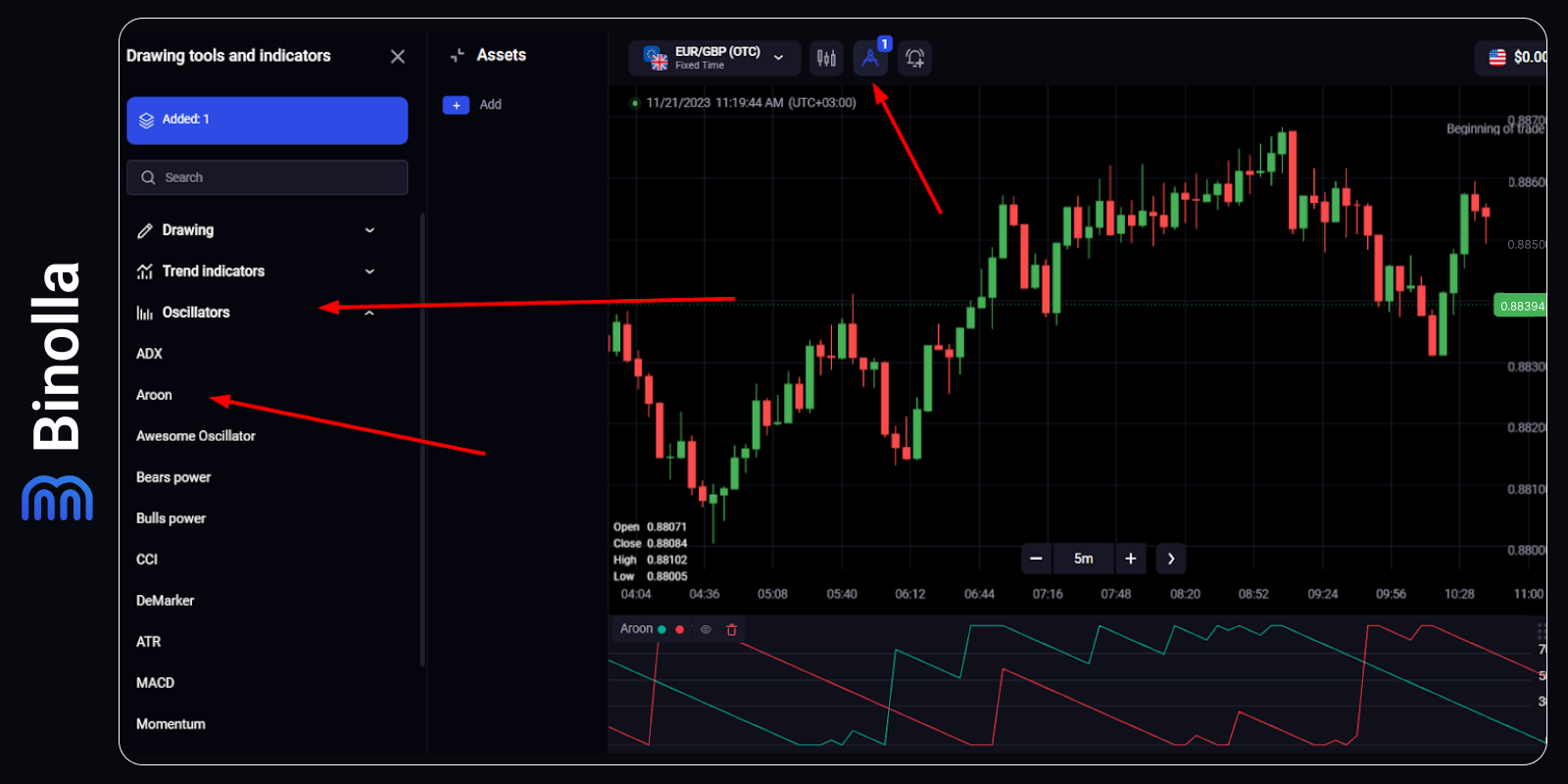This screenshot has height=784, width=1568.
Task: Delete Aroon indicator with trash icon
Action: pos(731,629)
